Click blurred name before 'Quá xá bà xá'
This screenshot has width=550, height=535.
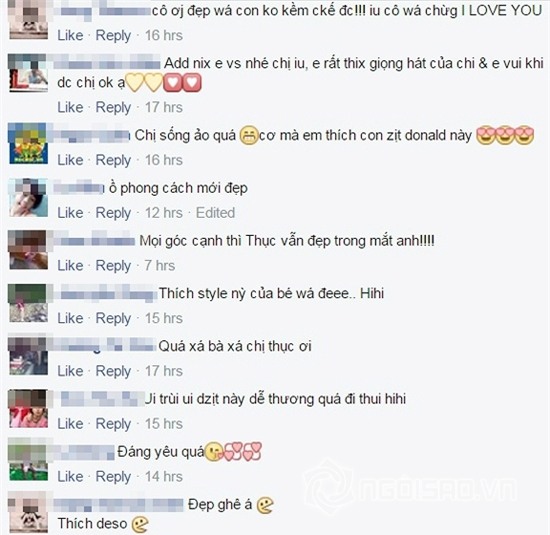coord(104,345)
